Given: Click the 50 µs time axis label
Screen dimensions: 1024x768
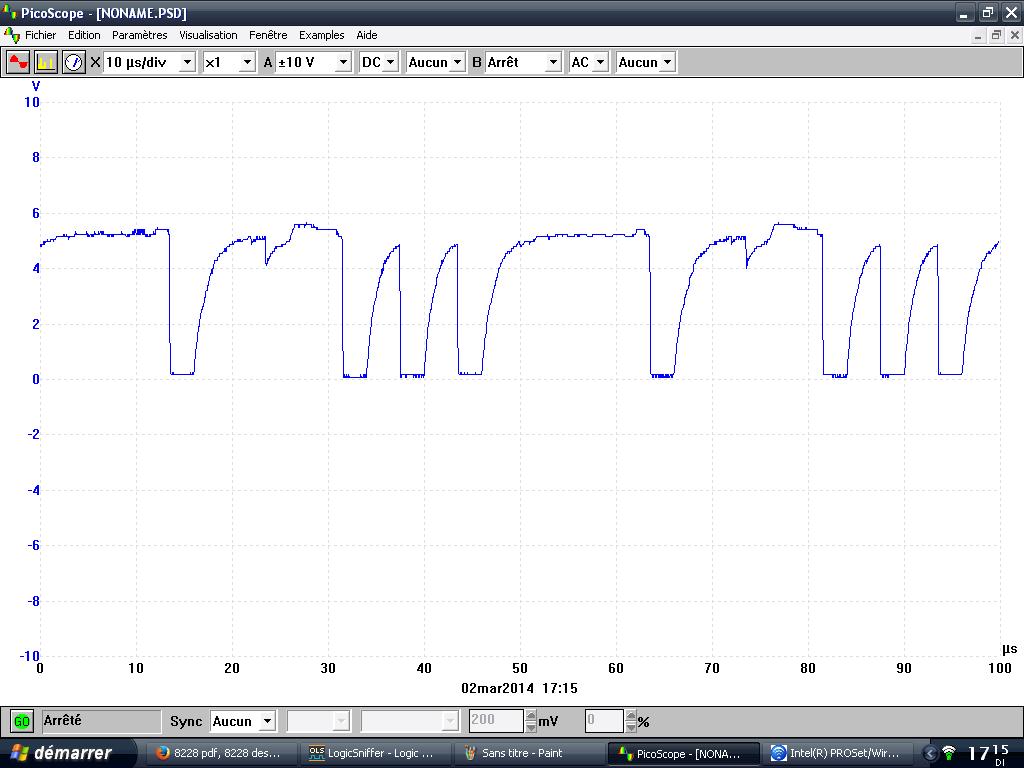Looking at the screenshot, I should click(x=520, y=668).
